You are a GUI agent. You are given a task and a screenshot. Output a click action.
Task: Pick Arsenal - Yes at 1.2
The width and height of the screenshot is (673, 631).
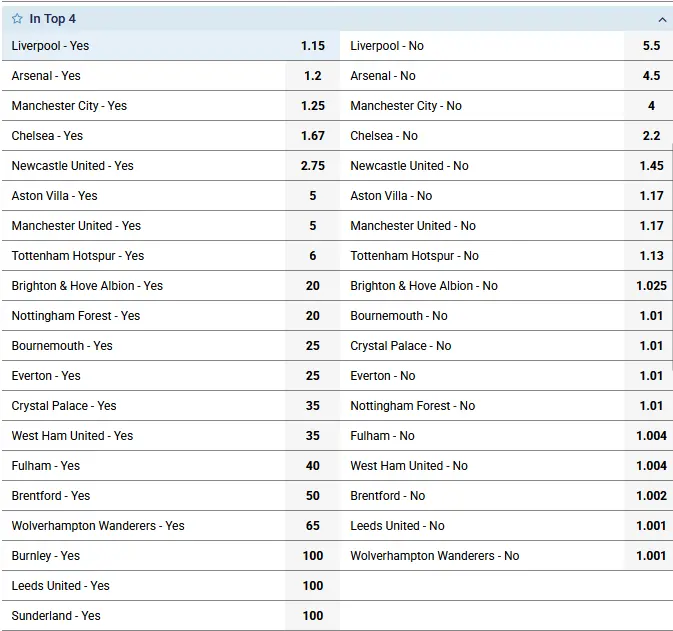[169, 76]
